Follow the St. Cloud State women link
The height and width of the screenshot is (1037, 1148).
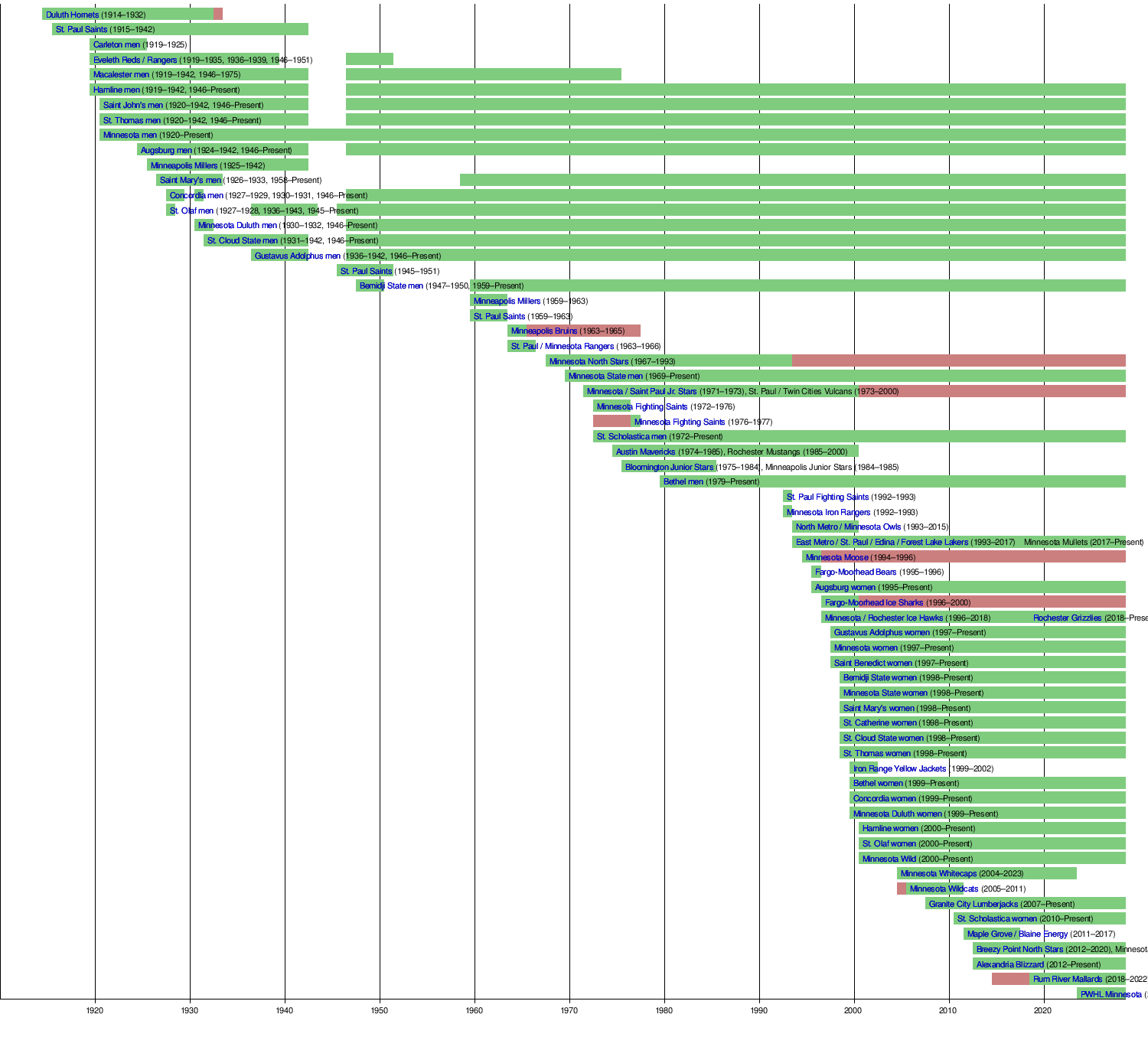point(883,738)
